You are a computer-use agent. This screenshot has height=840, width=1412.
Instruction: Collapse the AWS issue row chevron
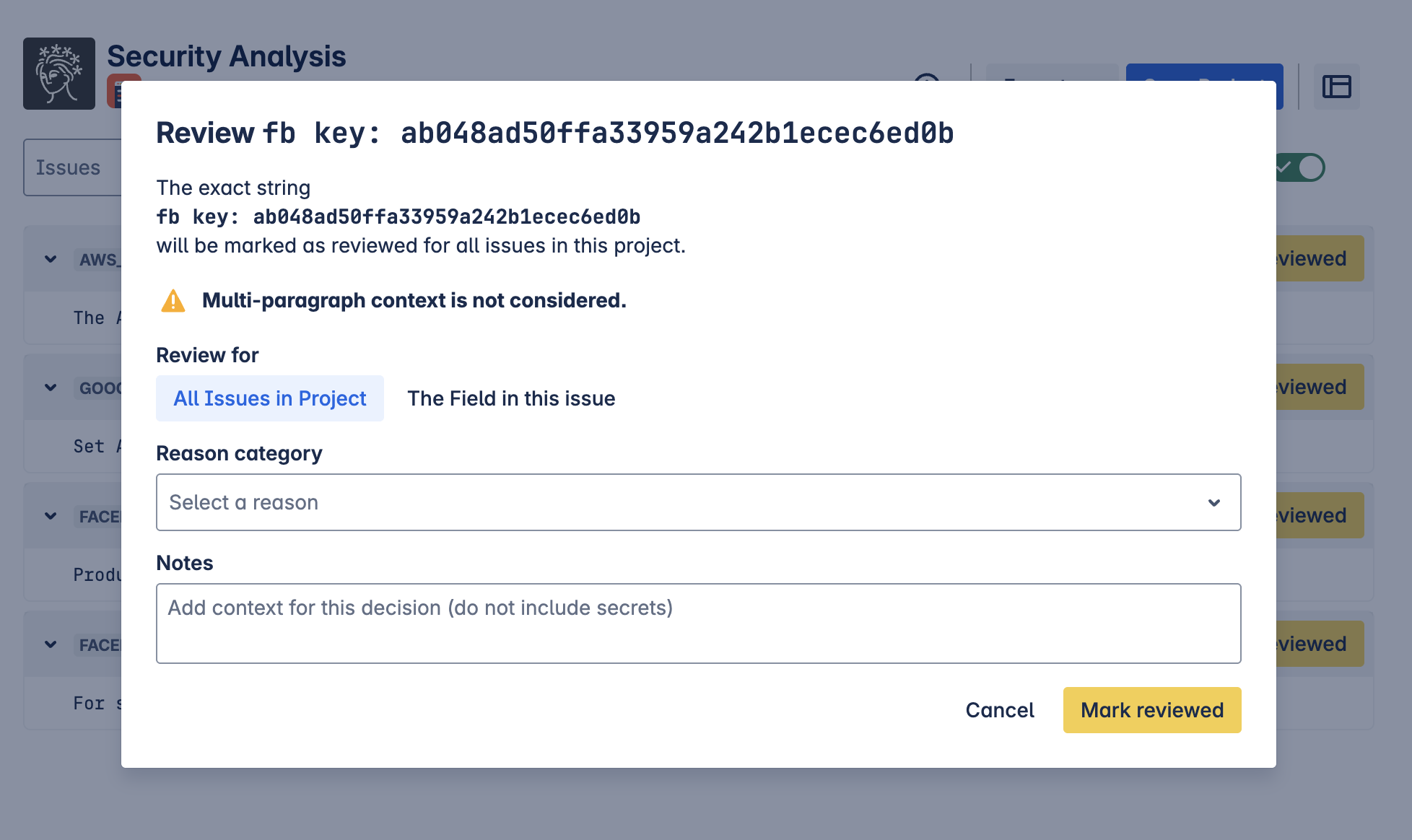pos(51,259)
